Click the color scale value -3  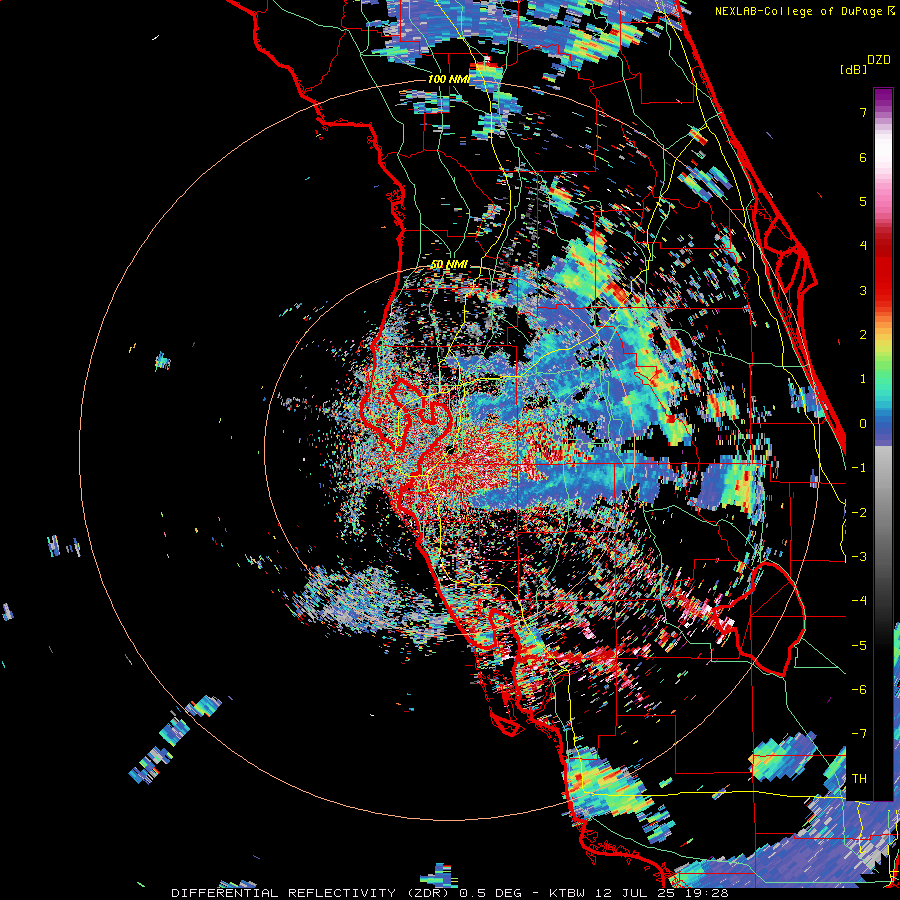click(x=859, y=557)
